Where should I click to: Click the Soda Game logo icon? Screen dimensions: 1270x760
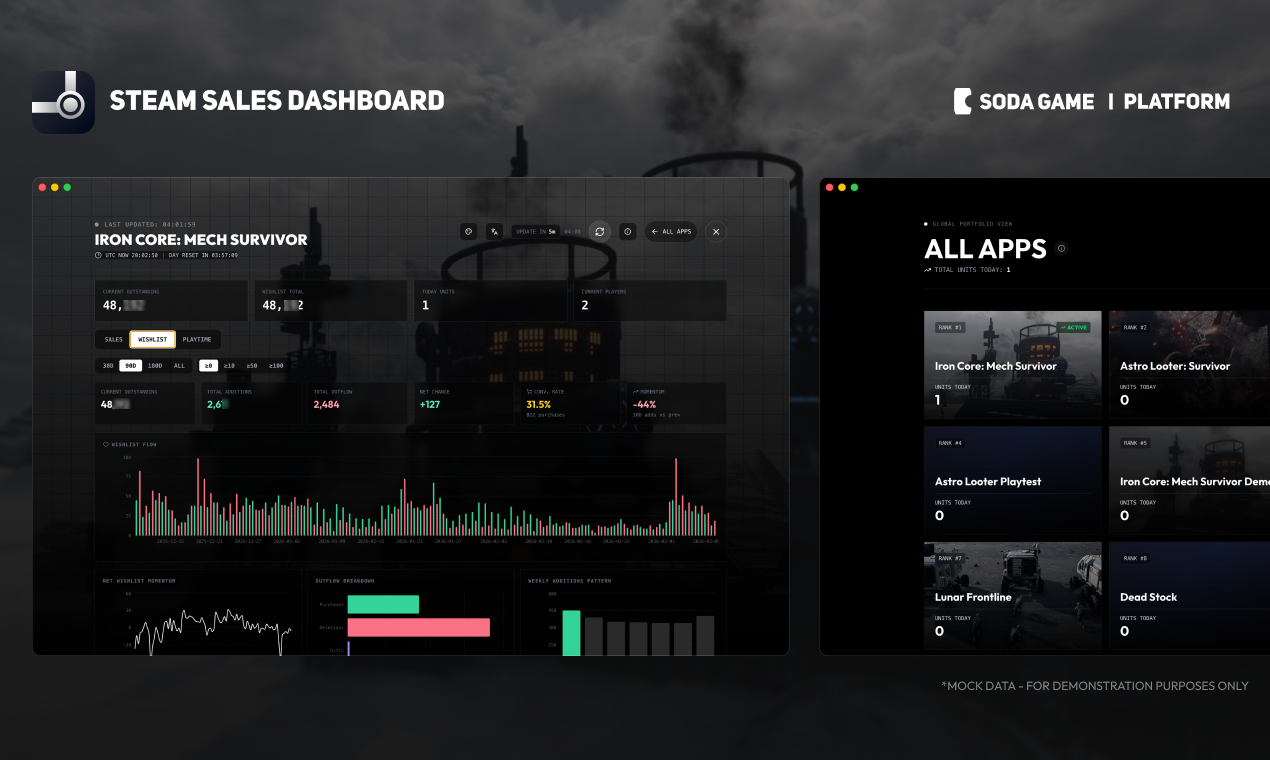click(963, 101)
